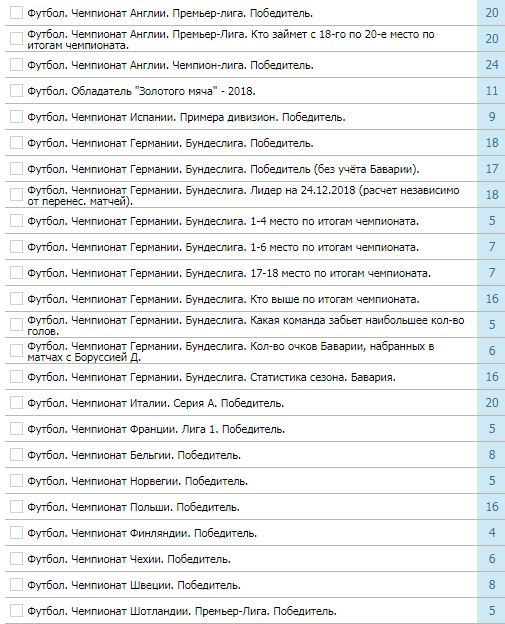Check the box for Чемпионат Франции. Лига 1

pyautogui.click(x=16, y=429)
